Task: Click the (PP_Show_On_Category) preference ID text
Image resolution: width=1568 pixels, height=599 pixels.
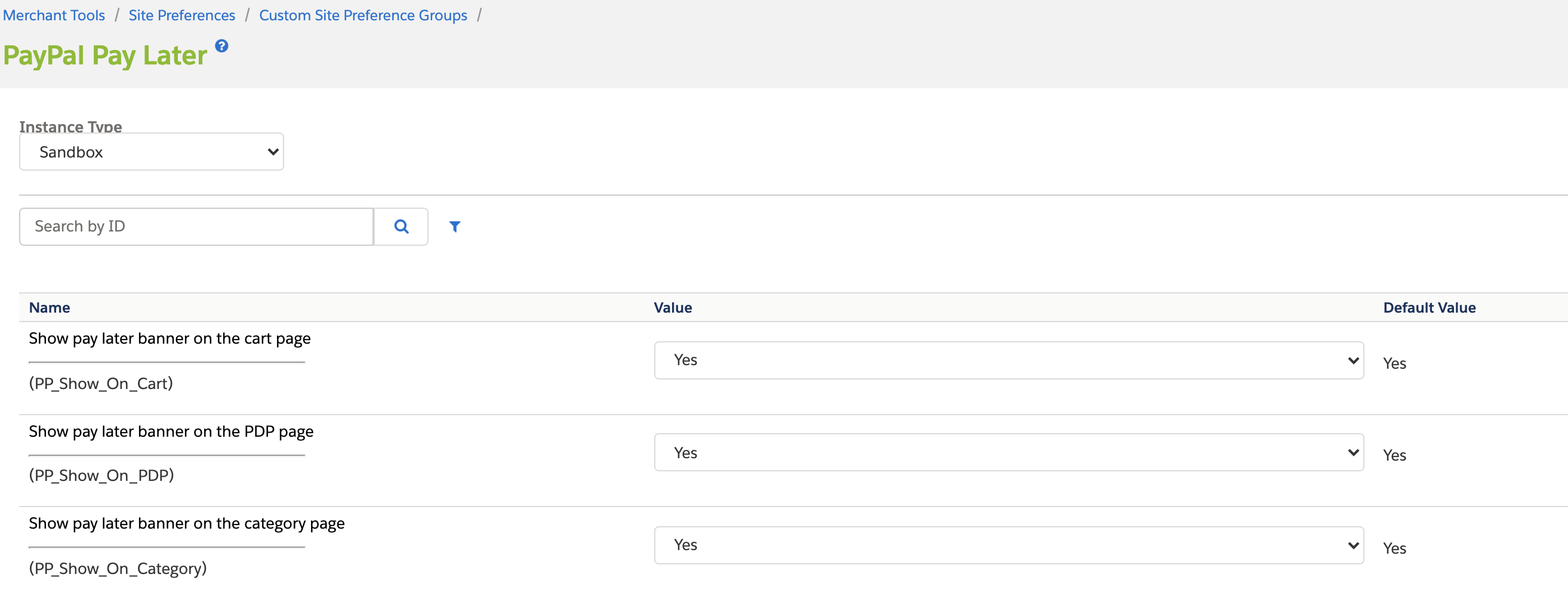Action: [118, 569]
